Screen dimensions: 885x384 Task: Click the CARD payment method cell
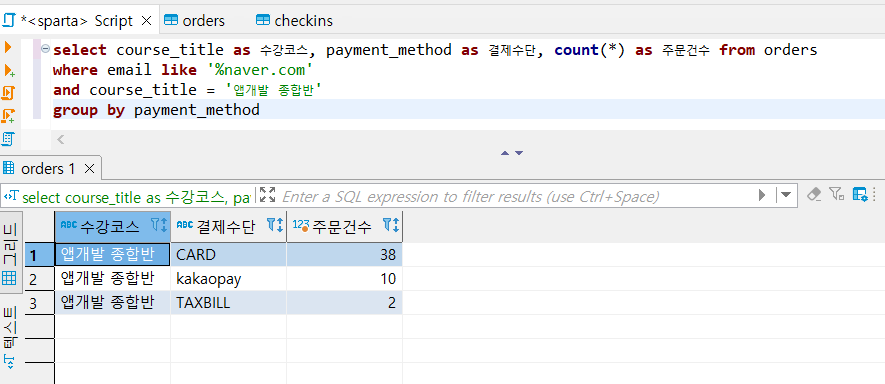click(x=229, y=255)
